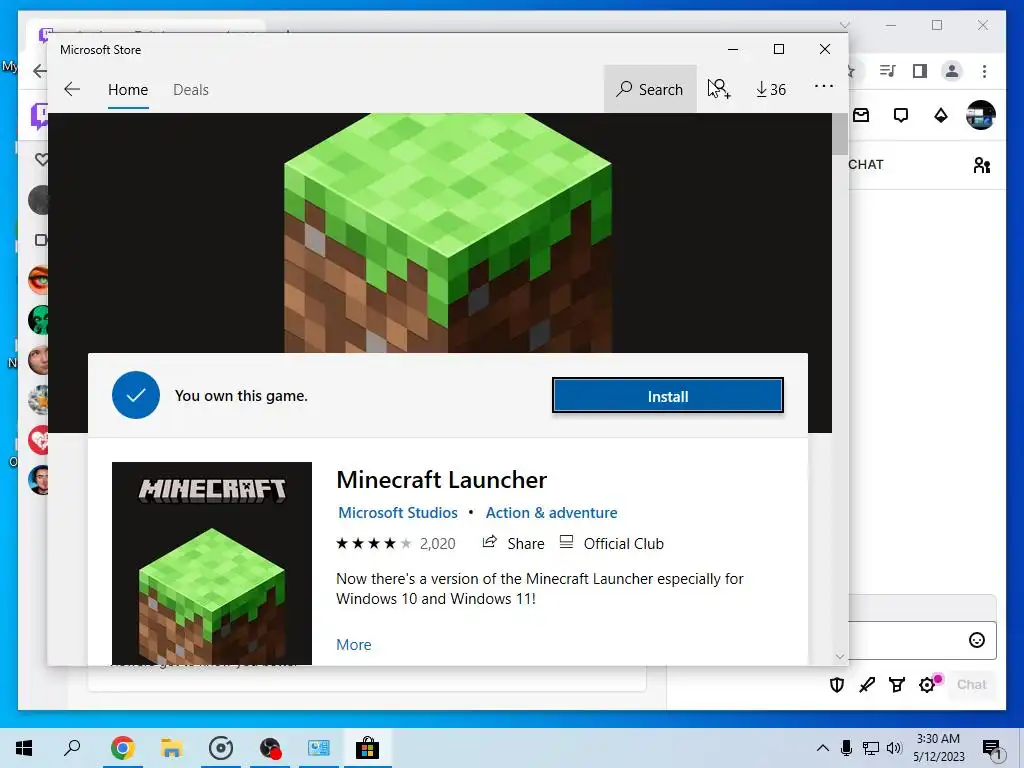1024x768 pixels.
Task: Open the OBS Studio taskbar icon
Action: [x=269, y=748]
